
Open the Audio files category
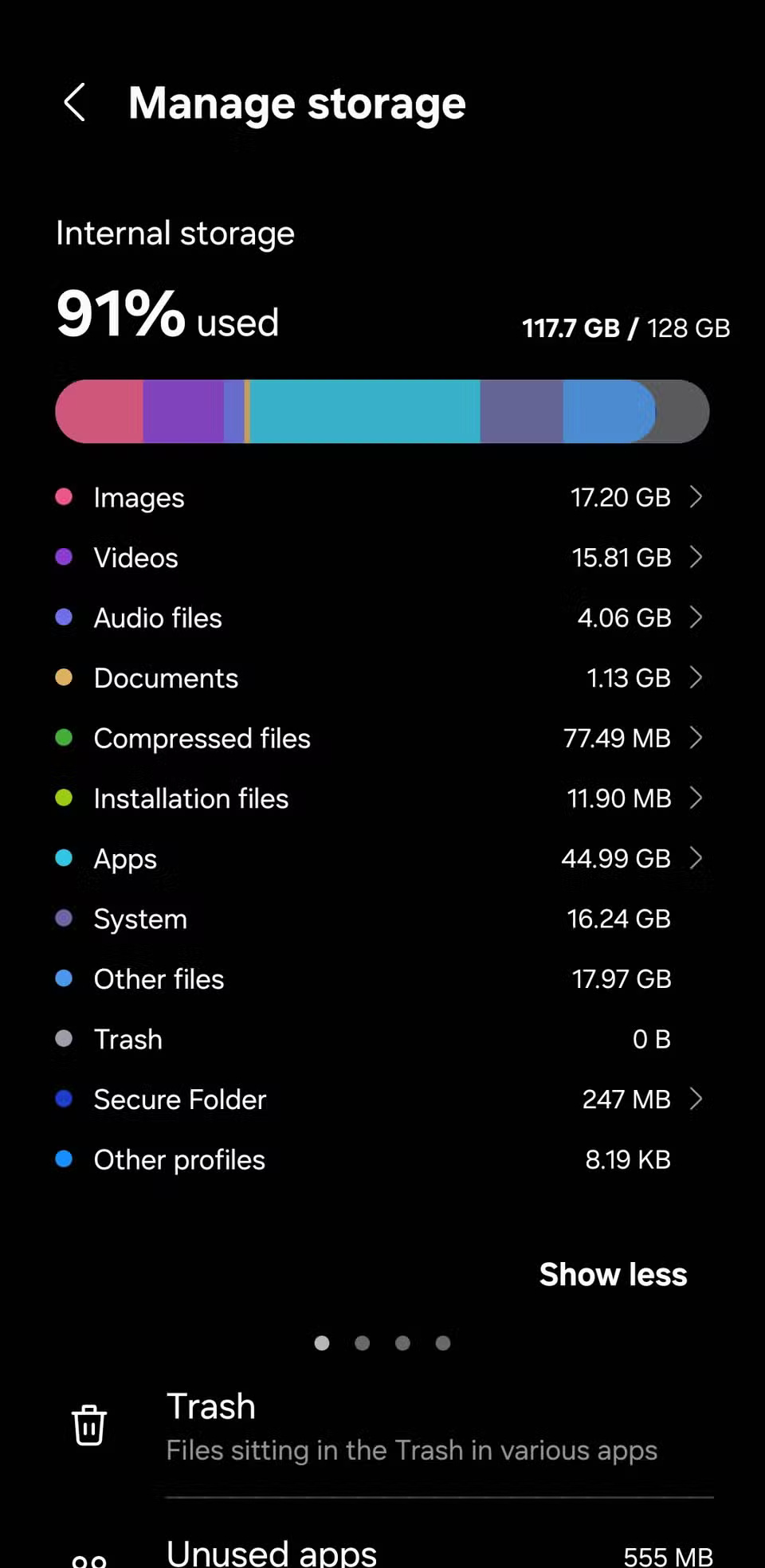coord(158,617)
